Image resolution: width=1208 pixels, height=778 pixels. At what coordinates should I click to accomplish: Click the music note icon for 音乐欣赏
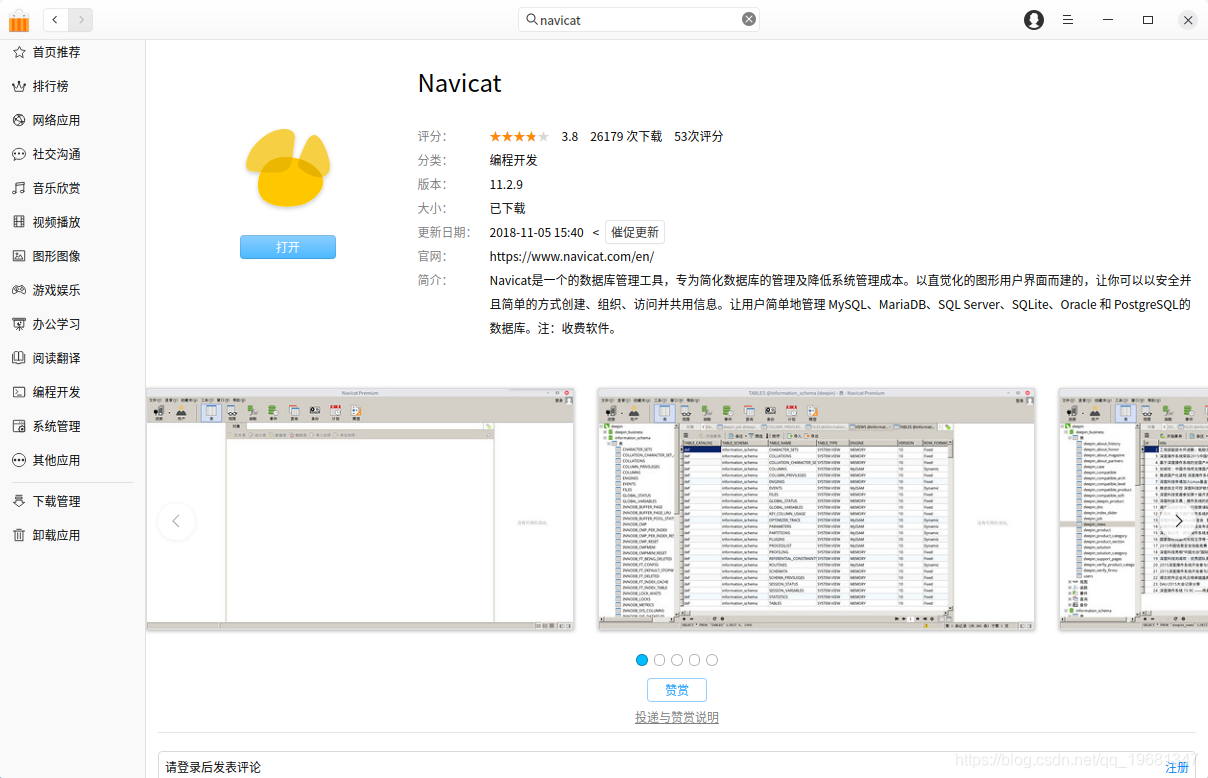18,188
